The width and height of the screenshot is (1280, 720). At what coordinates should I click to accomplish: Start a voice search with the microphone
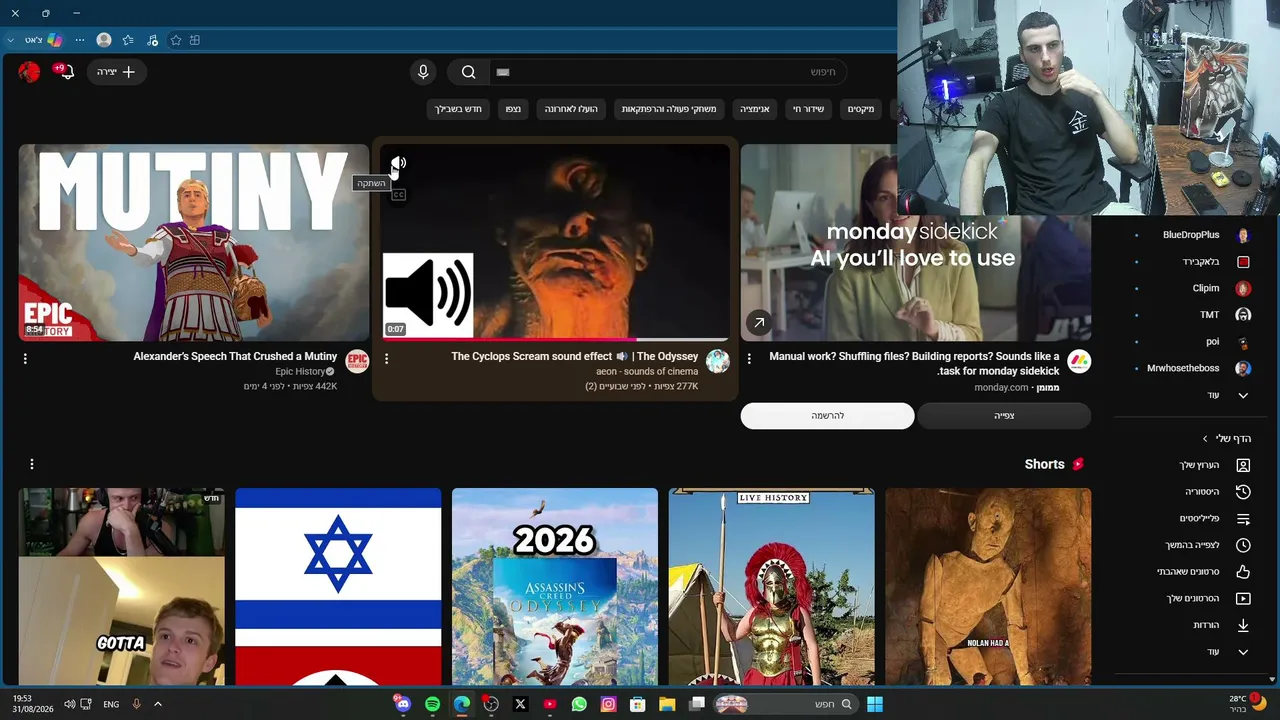coord(423,72)
